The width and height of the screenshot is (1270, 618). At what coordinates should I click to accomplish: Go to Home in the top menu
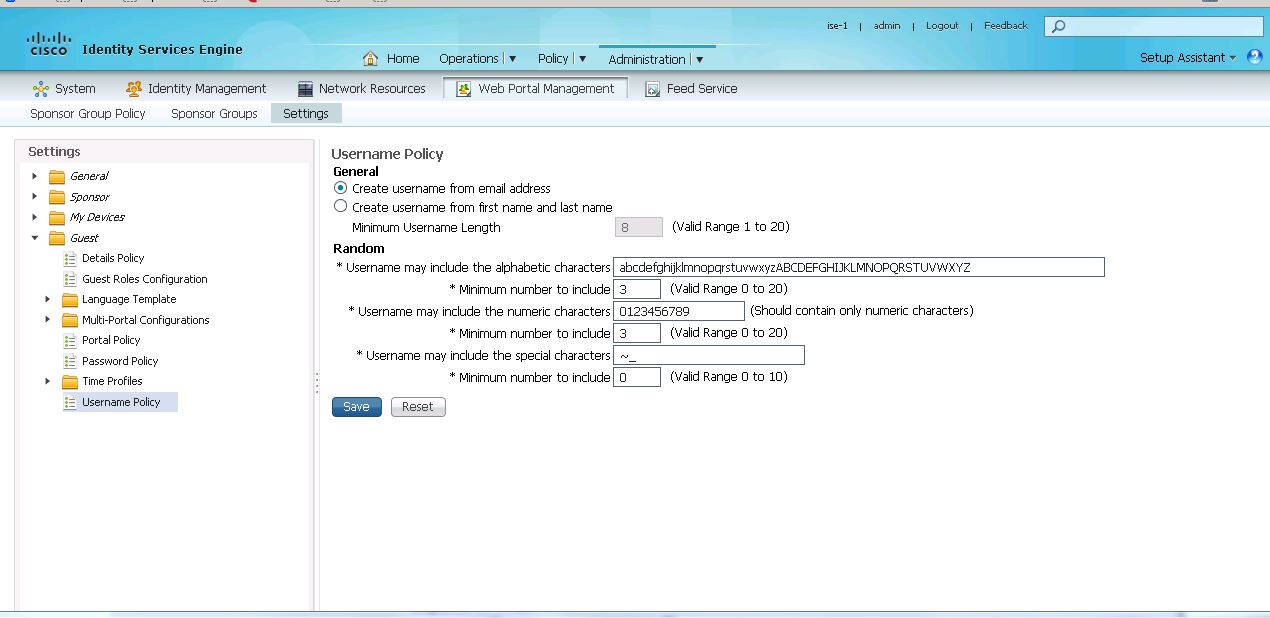(403, 58)
